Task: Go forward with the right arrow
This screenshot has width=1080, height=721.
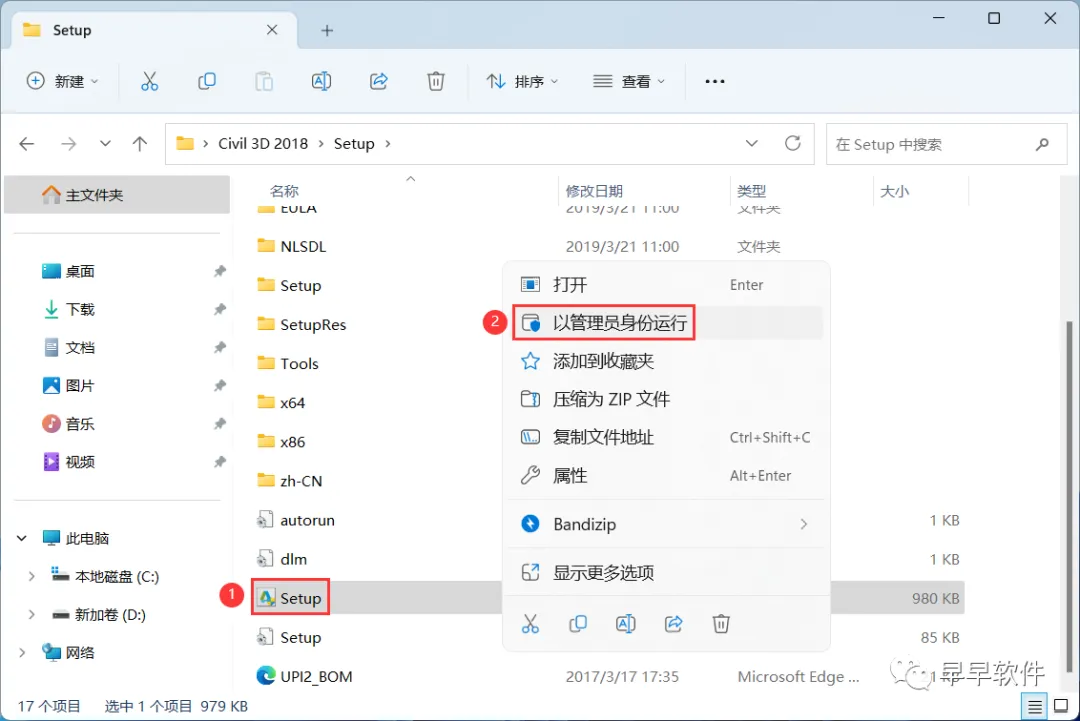Action: (68, 144)
